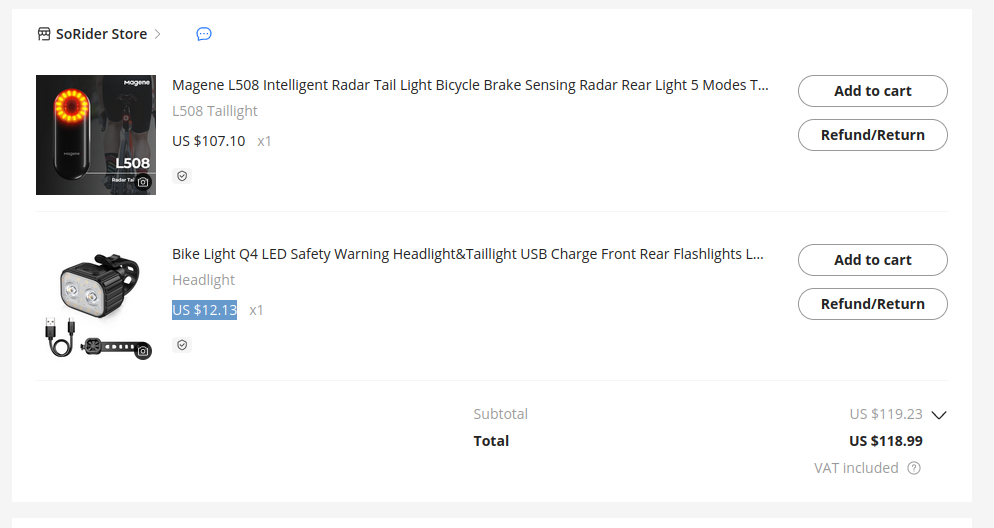Click the Bike Light Q4 product thumbnail

pyautogui.click(x=96, y=304)
